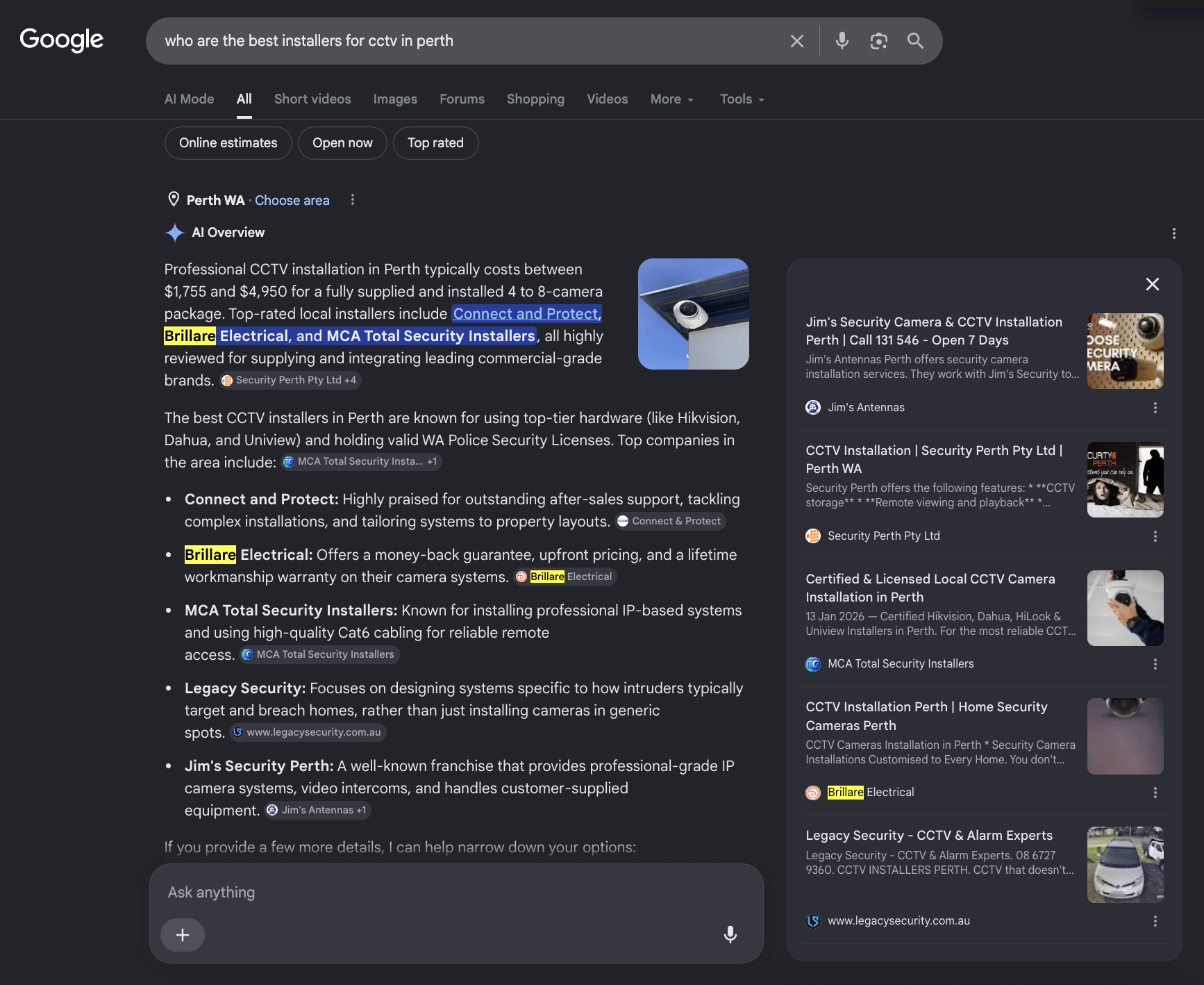Expand the More search categories dropdown
The height and width of the screenshot is (985, 1204).
pos(671,99)
